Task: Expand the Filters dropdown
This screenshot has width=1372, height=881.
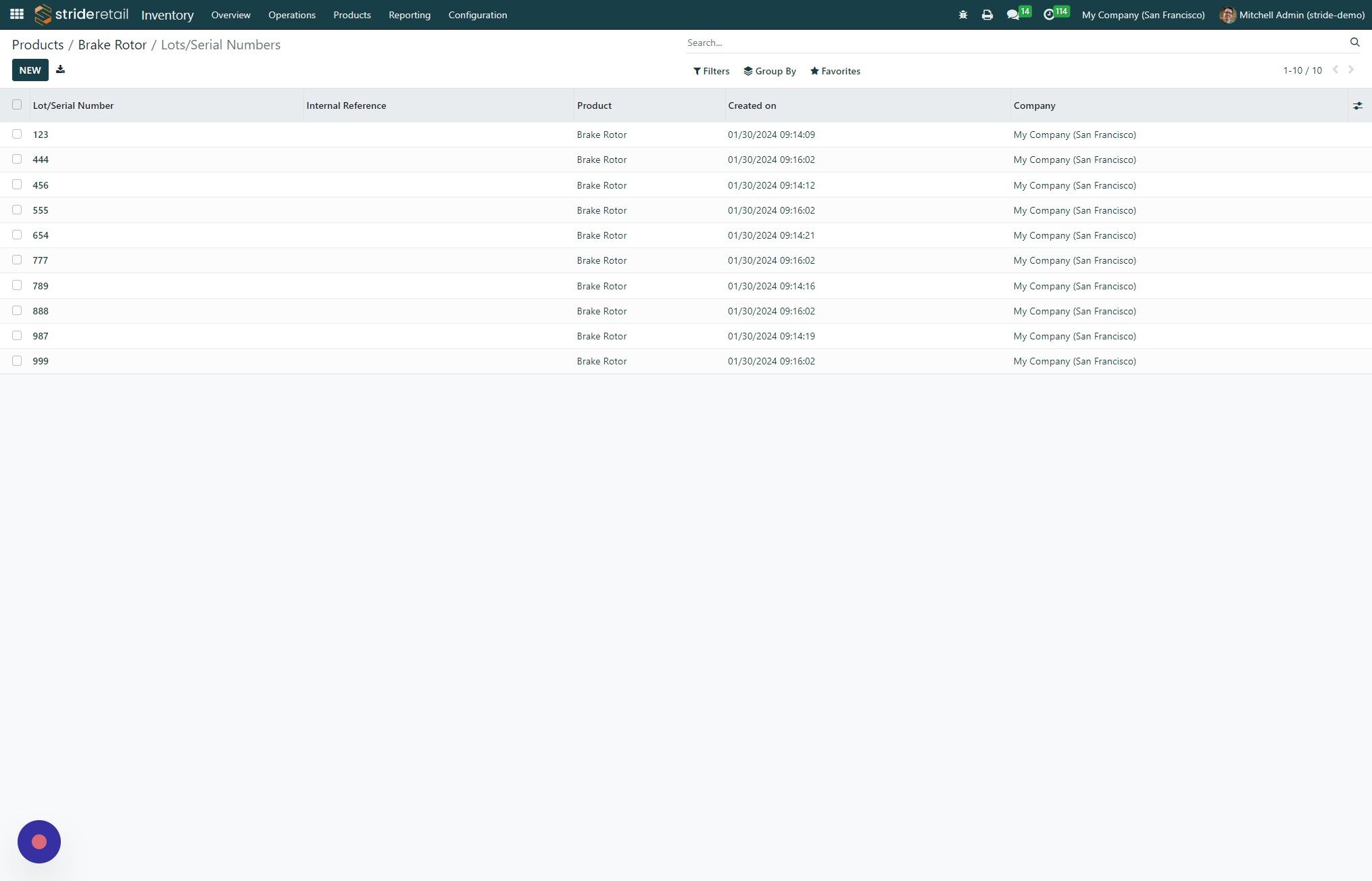Action: coord(711,71)
